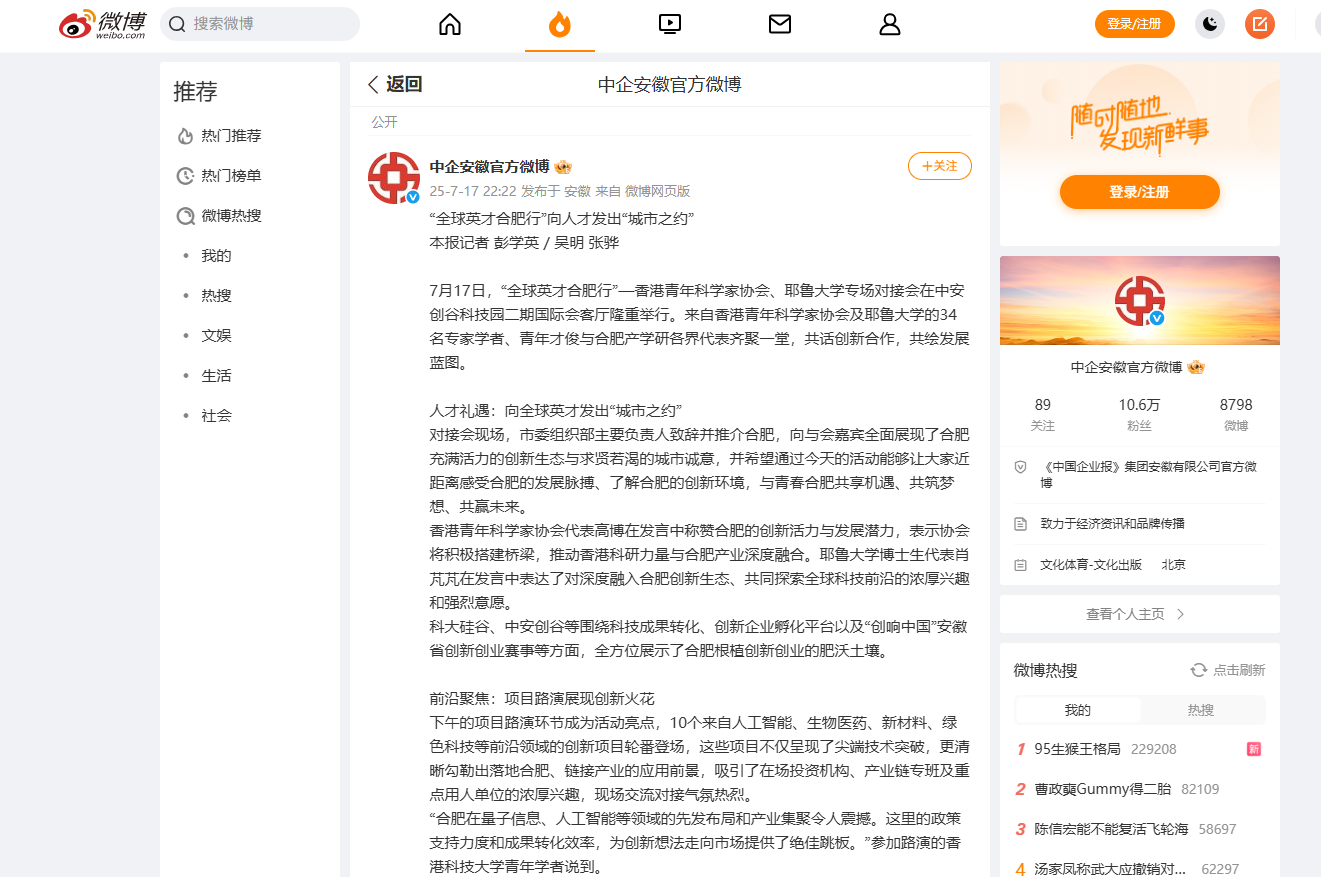Click the 公开 visibility label
1321x877 pixels.
coord(385,122)
